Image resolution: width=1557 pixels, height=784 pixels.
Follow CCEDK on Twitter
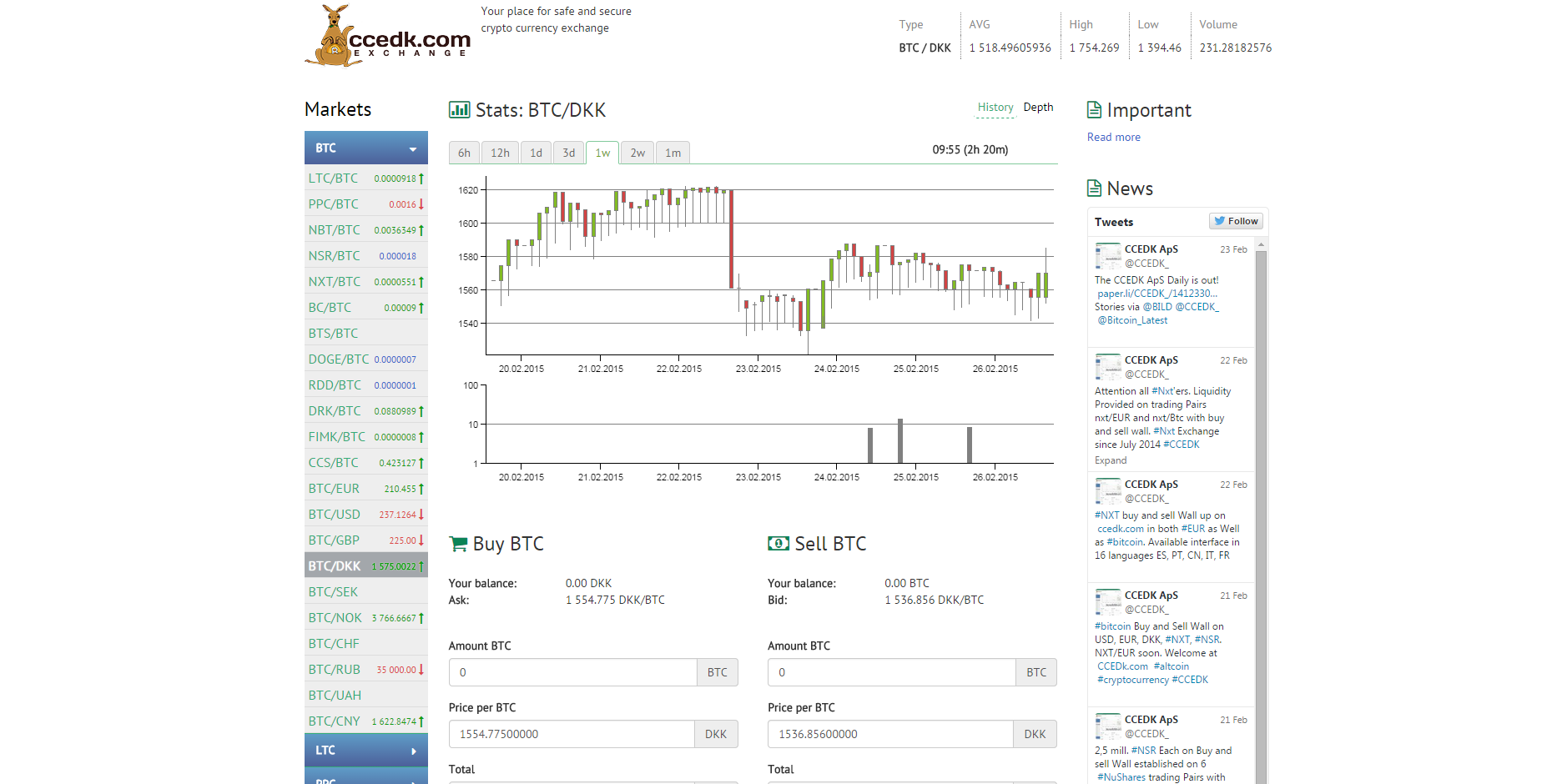(1236, 221)
